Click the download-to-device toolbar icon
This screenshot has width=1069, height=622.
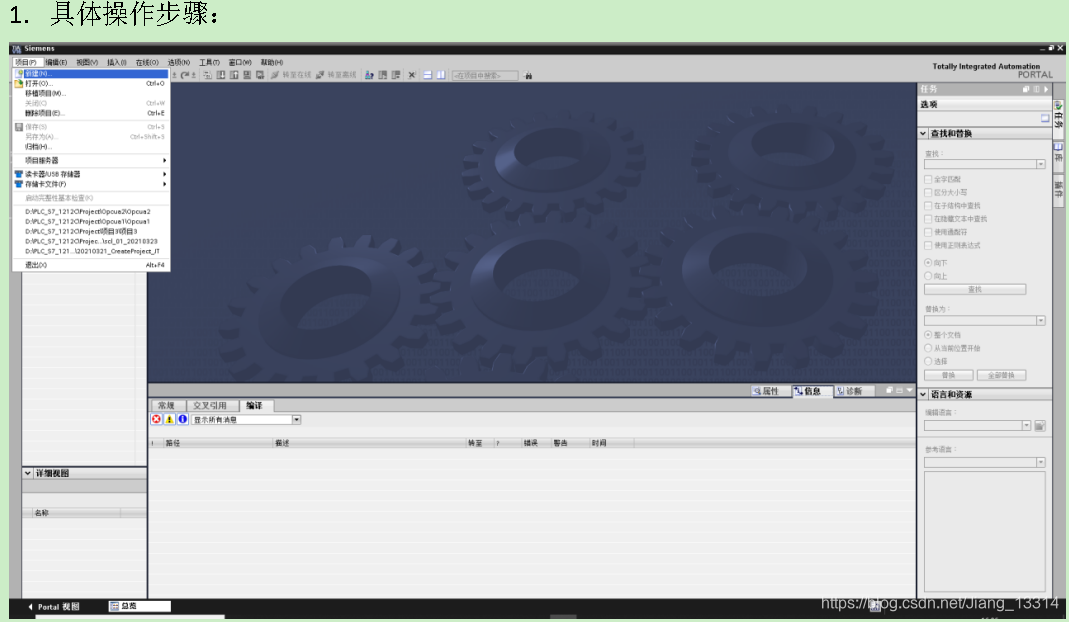coord(221,75)
